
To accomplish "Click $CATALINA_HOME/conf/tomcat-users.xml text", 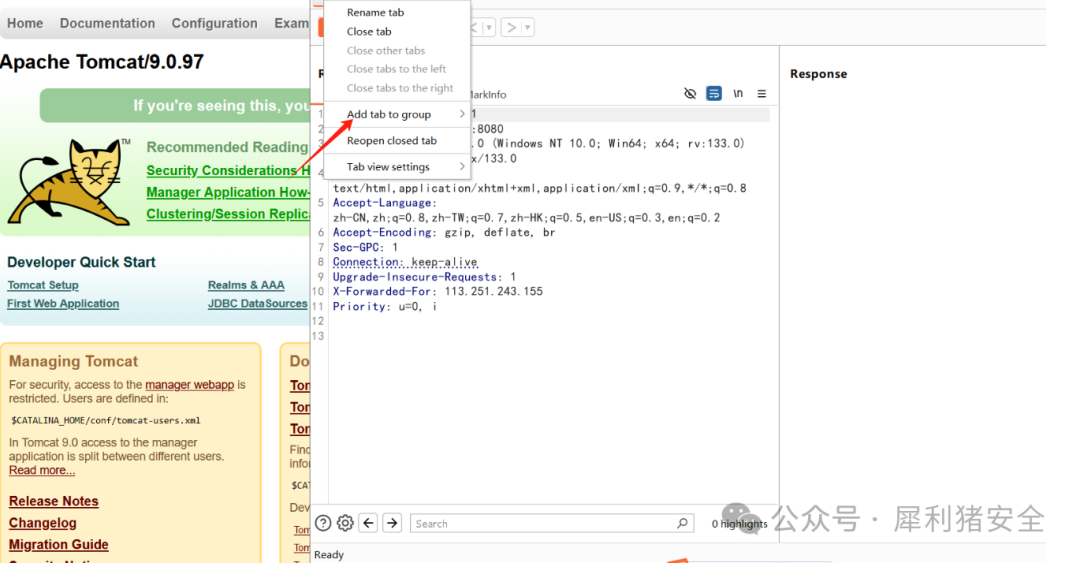I will pyautogui.click(x=105, y=420).
